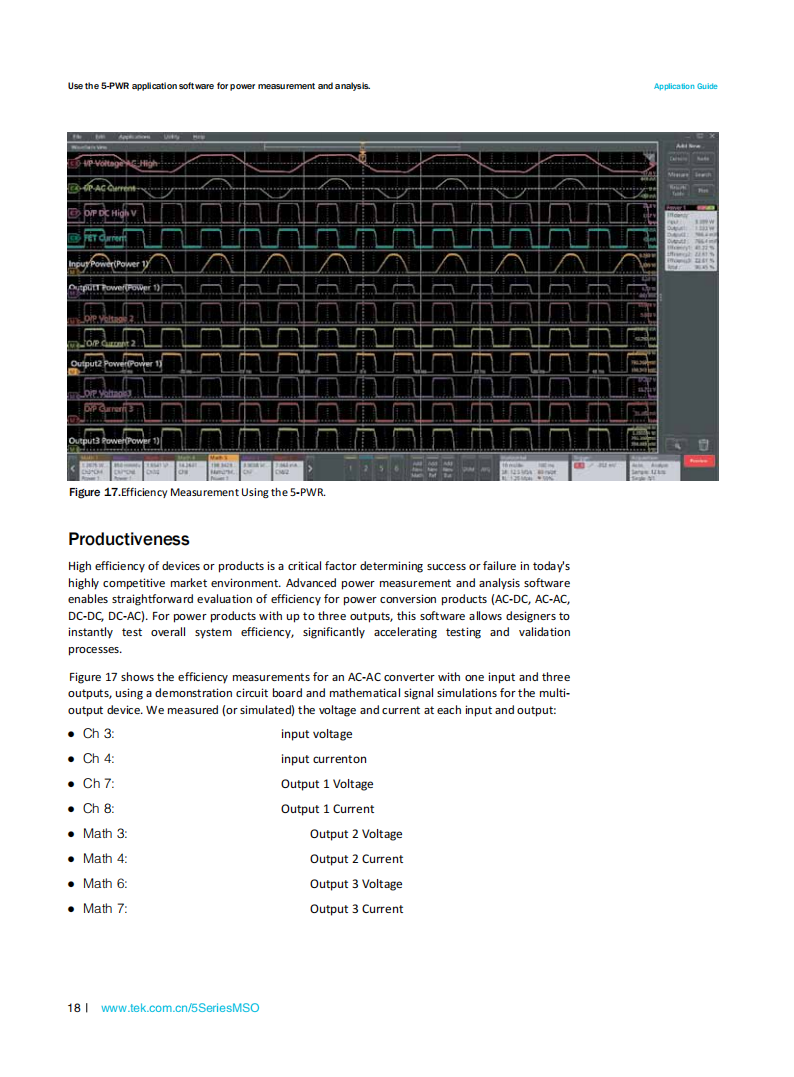This screenshot has width=794, height=1077.
Task: Open the trash delete icon
Action: pos(703,445)
